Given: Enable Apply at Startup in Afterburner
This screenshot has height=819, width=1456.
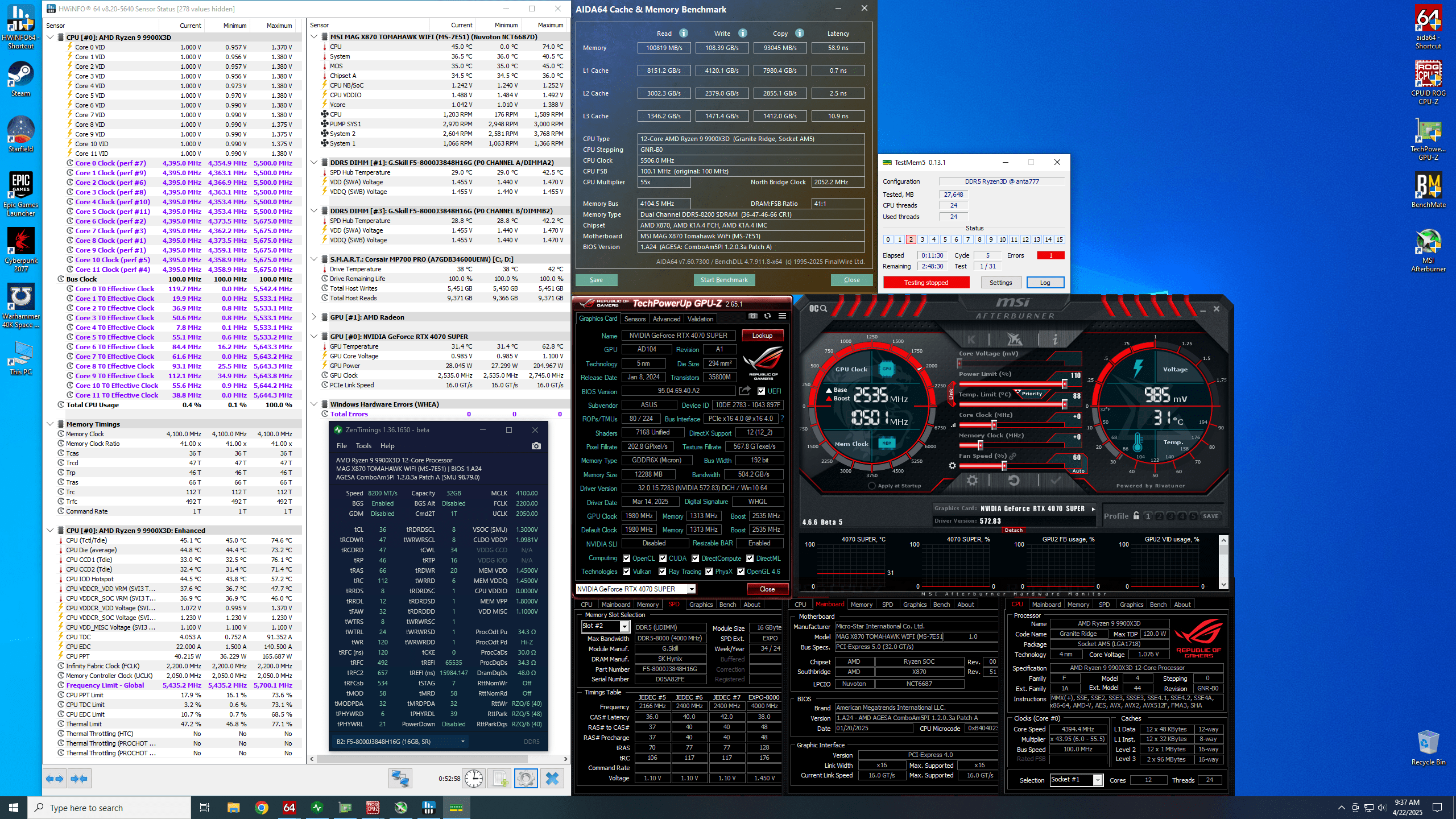Looking at the screenshot, I should point(872,486).
